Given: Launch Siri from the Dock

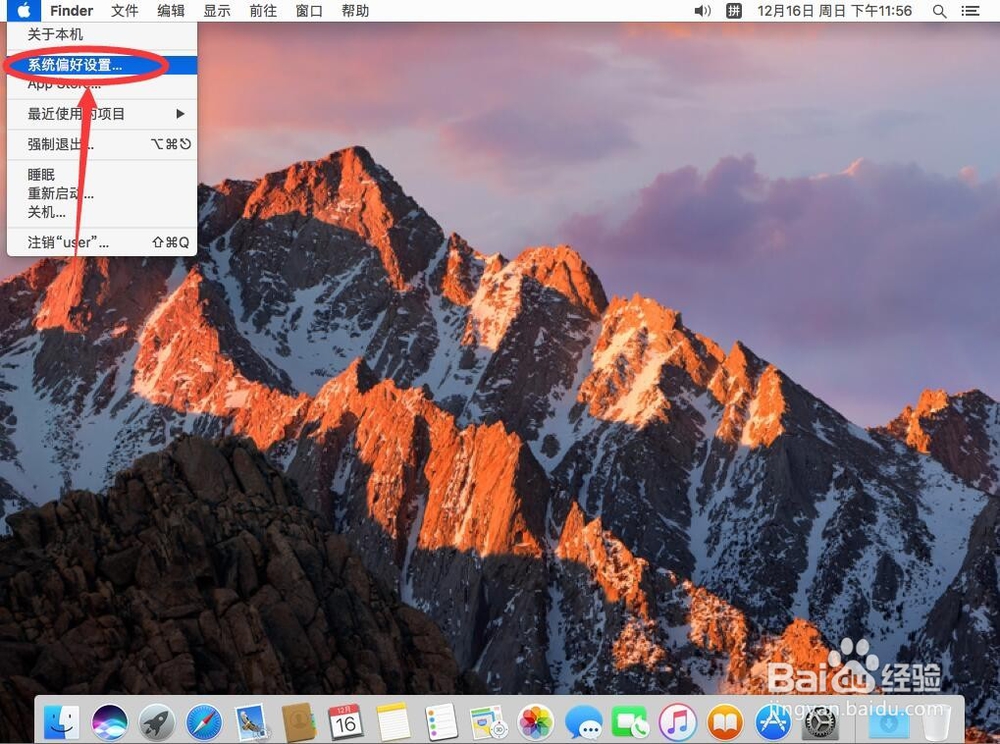Looking at the screenshot, I should click(x=110, y=722).
